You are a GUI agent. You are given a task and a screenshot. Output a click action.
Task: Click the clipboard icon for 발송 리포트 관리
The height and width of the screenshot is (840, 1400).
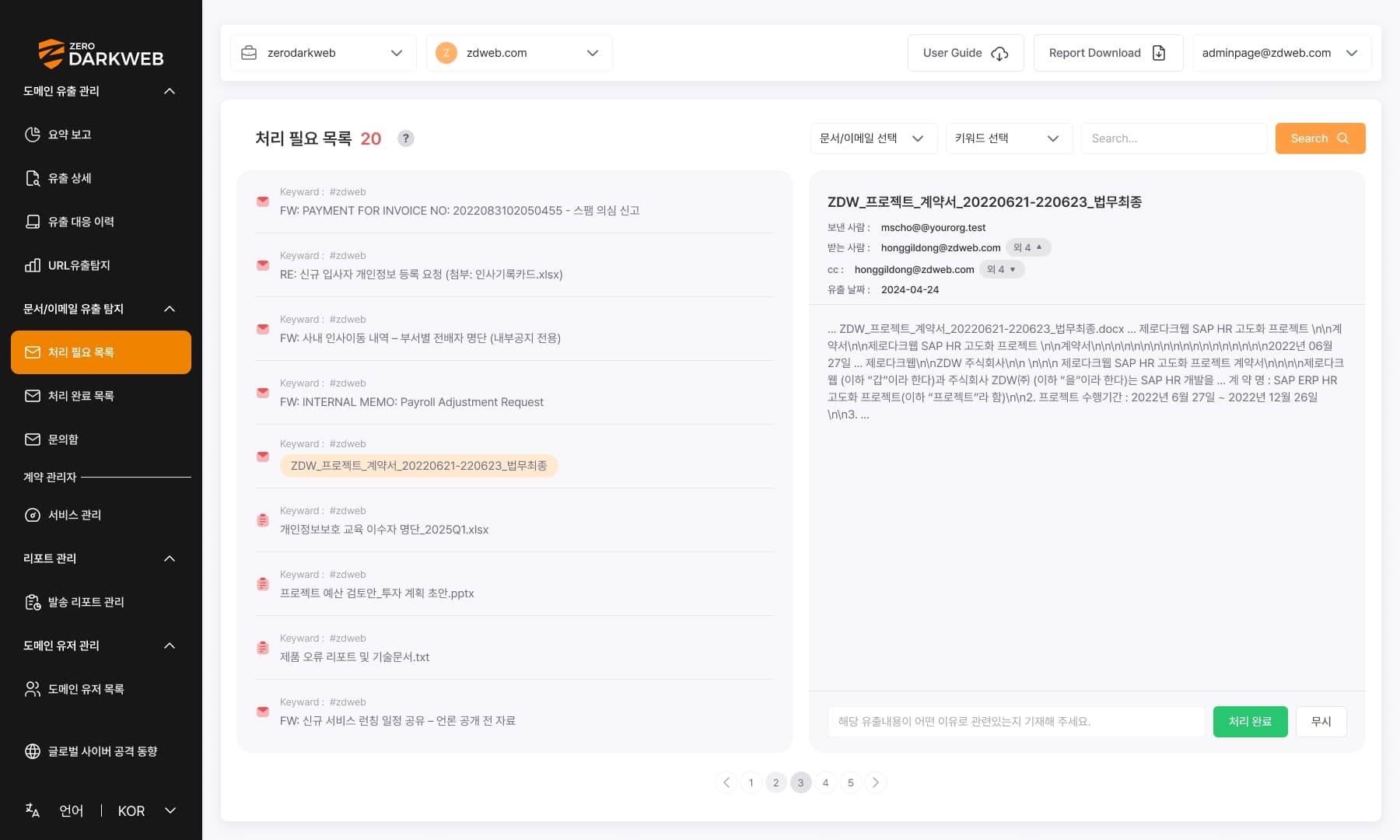pyautogui.click(x=33, y=602)
